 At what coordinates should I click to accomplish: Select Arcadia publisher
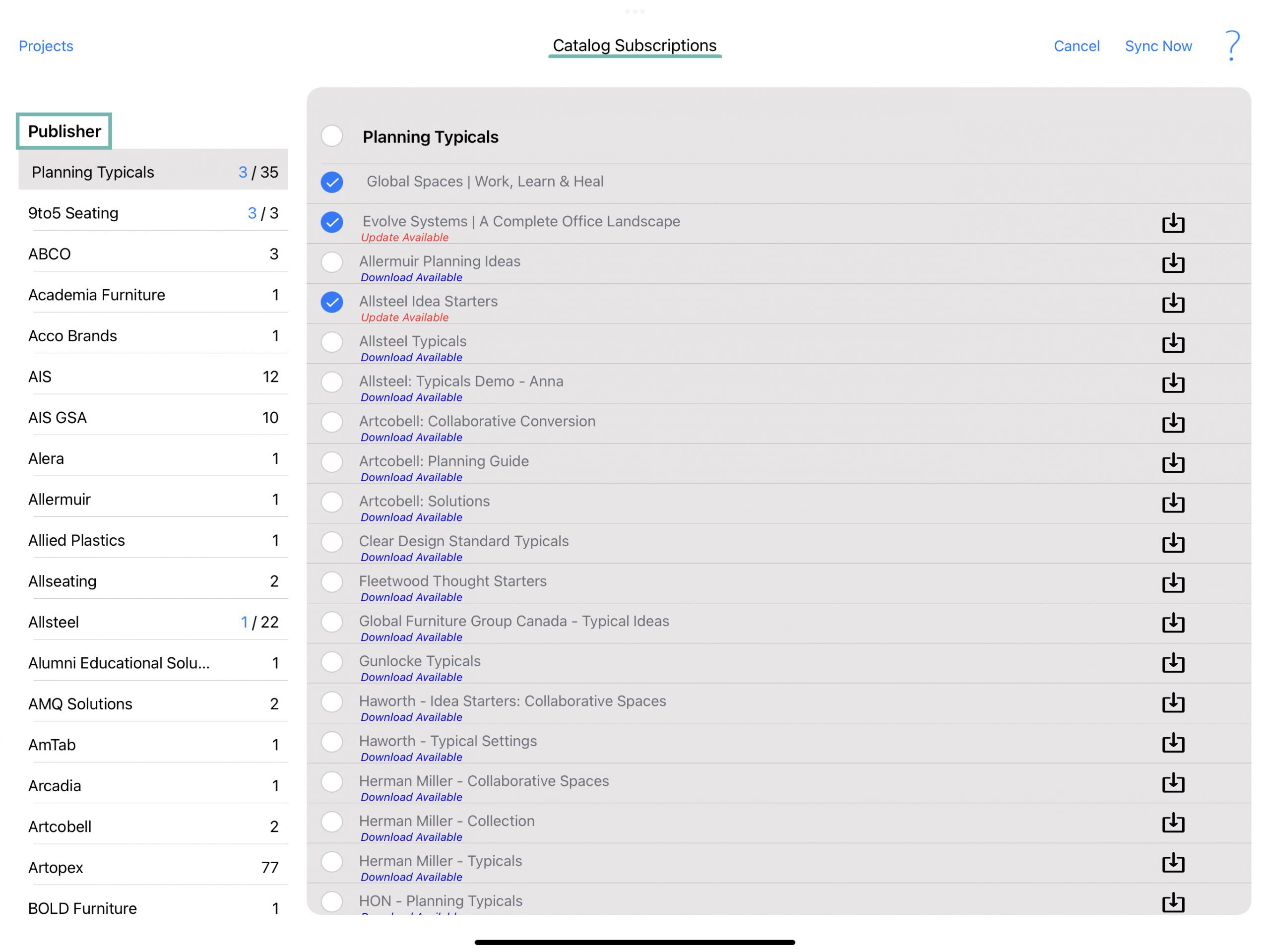click(x=153, y=785)
